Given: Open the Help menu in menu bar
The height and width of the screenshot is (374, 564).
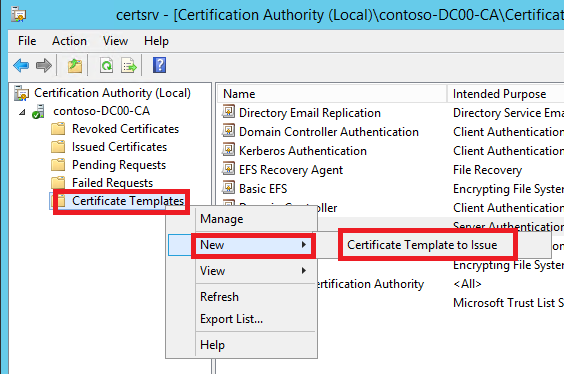Looking at the screenshot, I should pyautogui.click(x=156, y=41).
